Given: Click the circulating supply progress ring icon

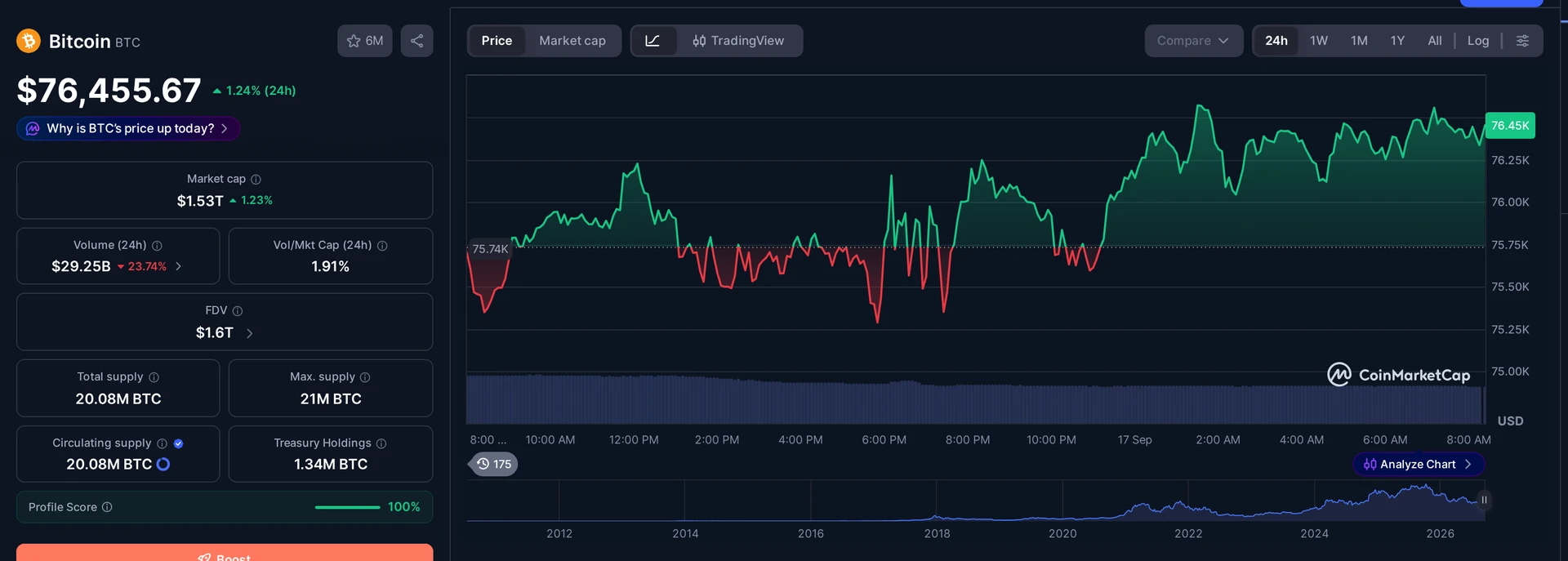Looking at the screenshot, I should click(163, 464).
